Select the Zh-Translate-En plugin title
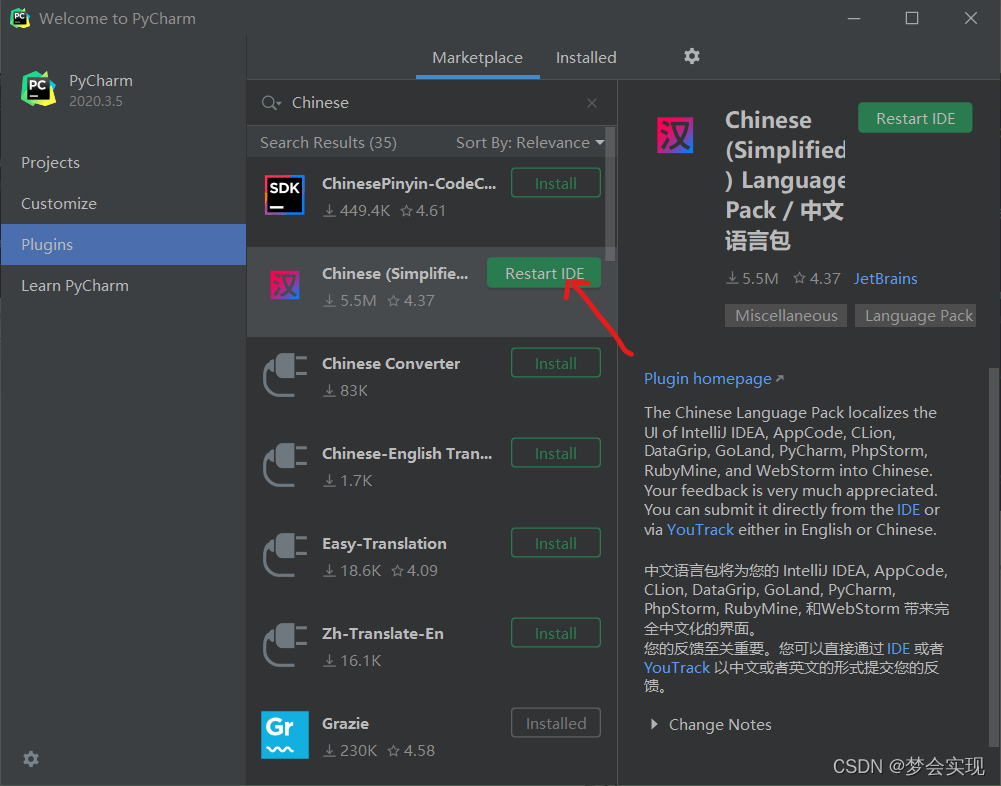 (382, 633)
